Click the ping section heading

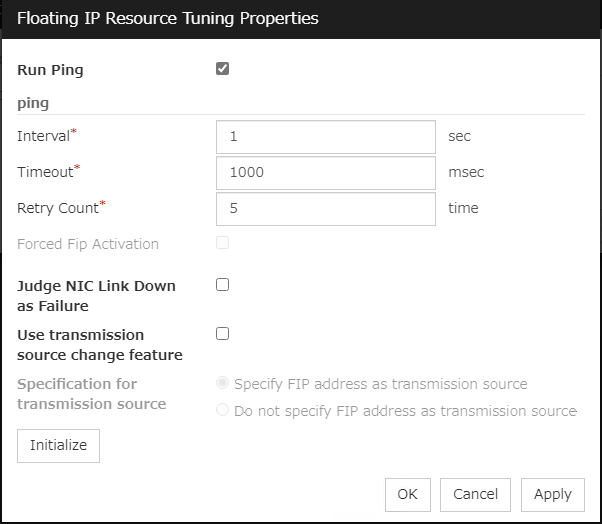[x=33, y=102]
